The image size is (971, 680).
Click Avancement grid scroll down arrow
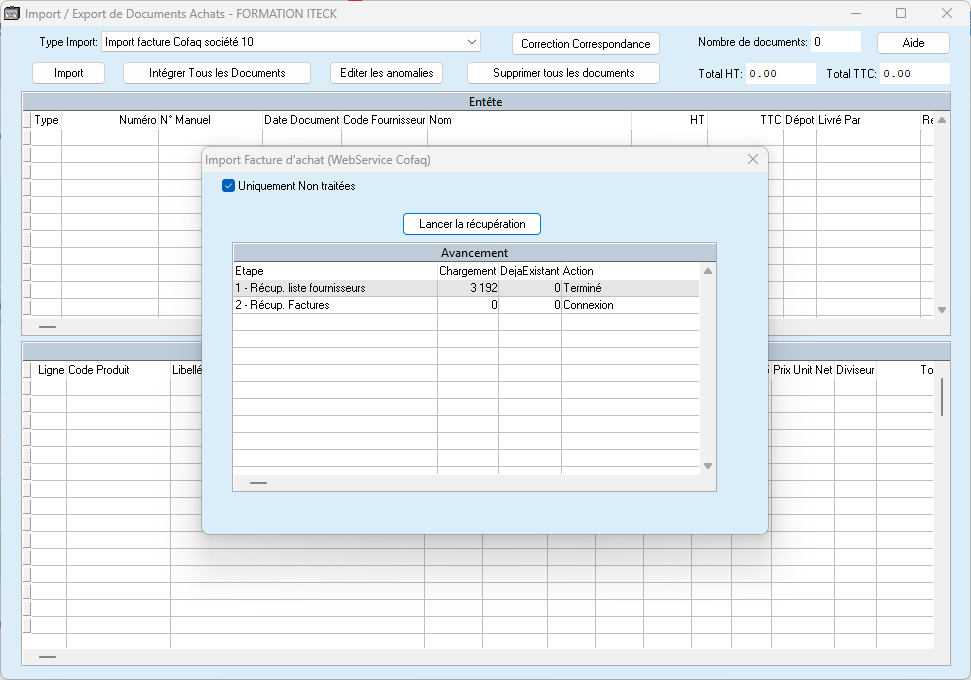tap(708, 466)
